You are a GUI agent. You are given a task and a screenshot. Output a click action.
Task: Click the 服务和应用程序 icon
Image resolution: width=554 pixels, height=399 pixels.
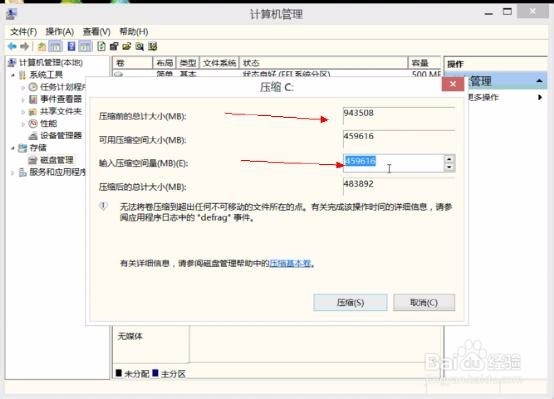coord(23,172)
